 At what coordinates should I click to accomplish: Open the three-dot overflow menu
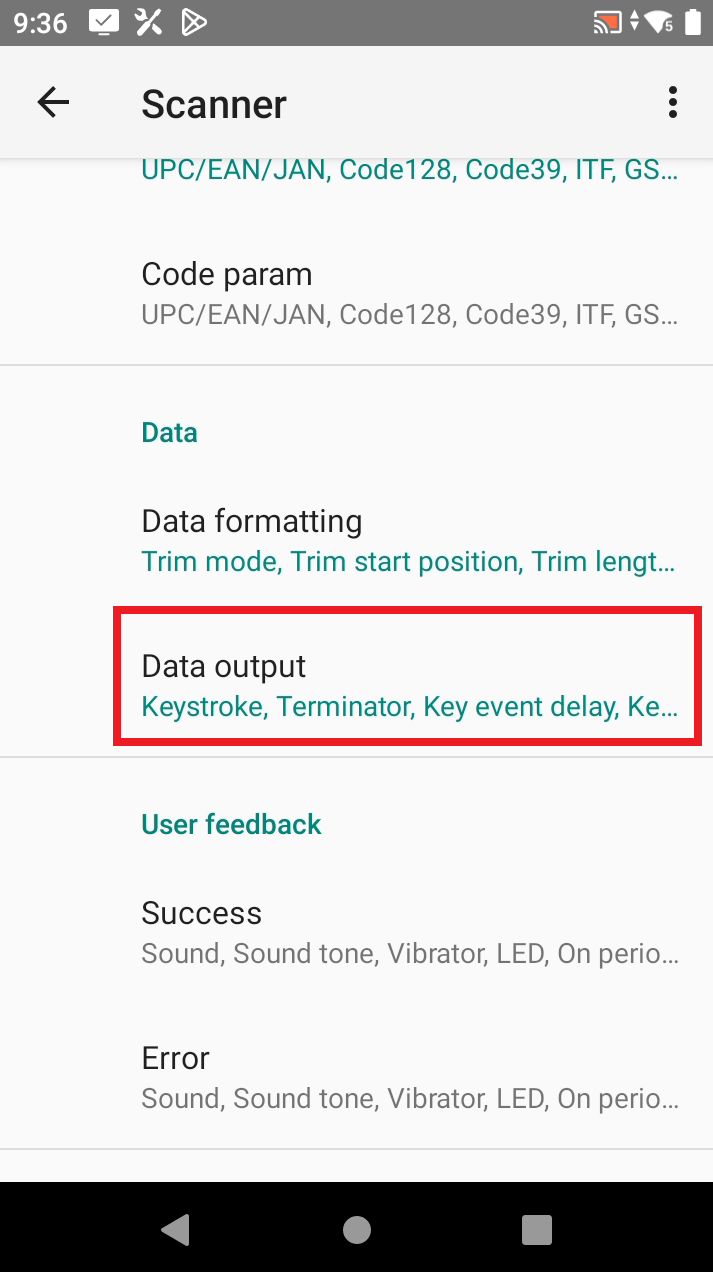point(673,102)
